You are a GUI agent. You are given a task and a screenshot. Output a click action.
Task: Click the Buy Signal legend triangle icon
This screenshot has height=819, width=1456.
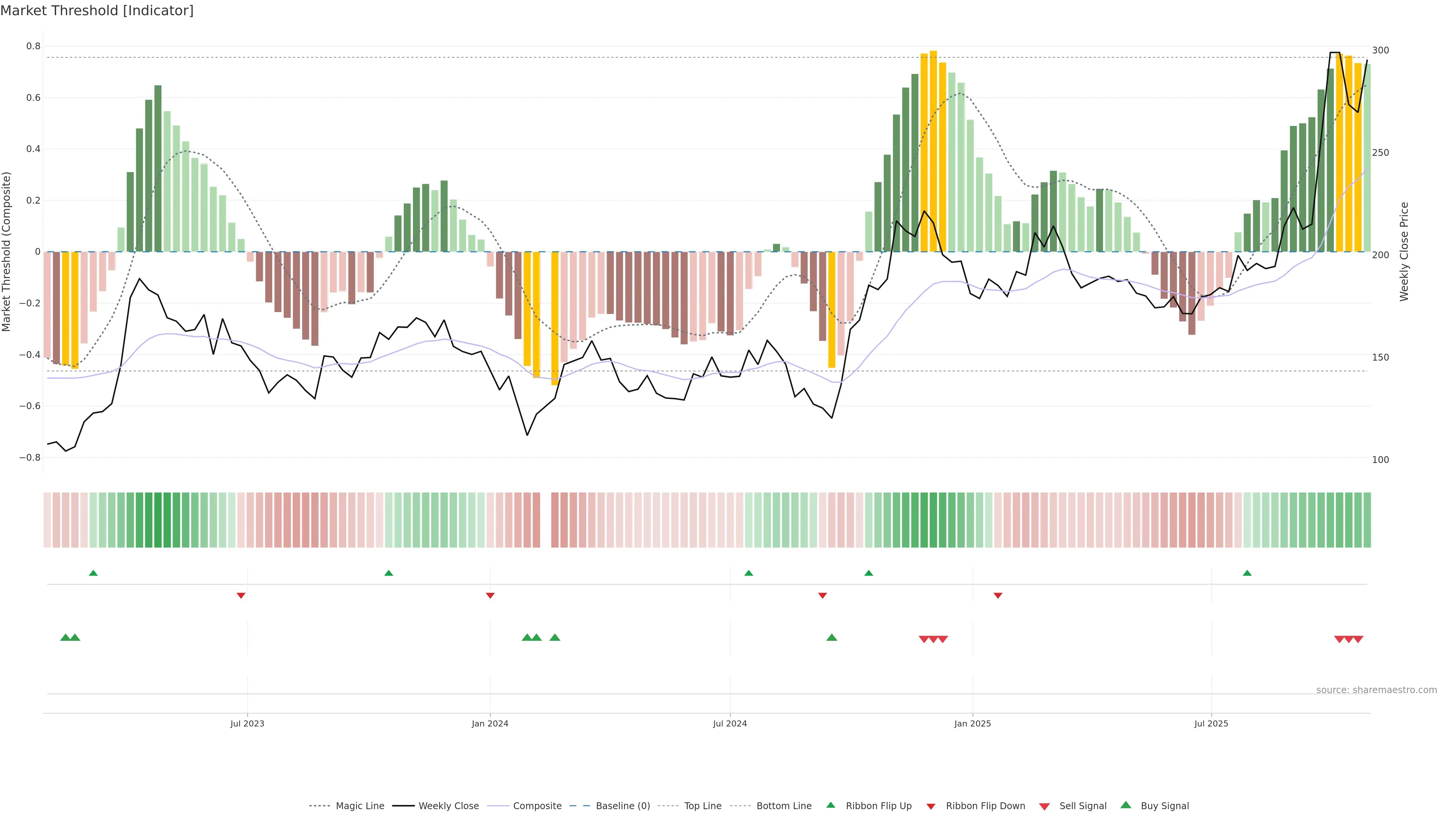(1125, 805)
